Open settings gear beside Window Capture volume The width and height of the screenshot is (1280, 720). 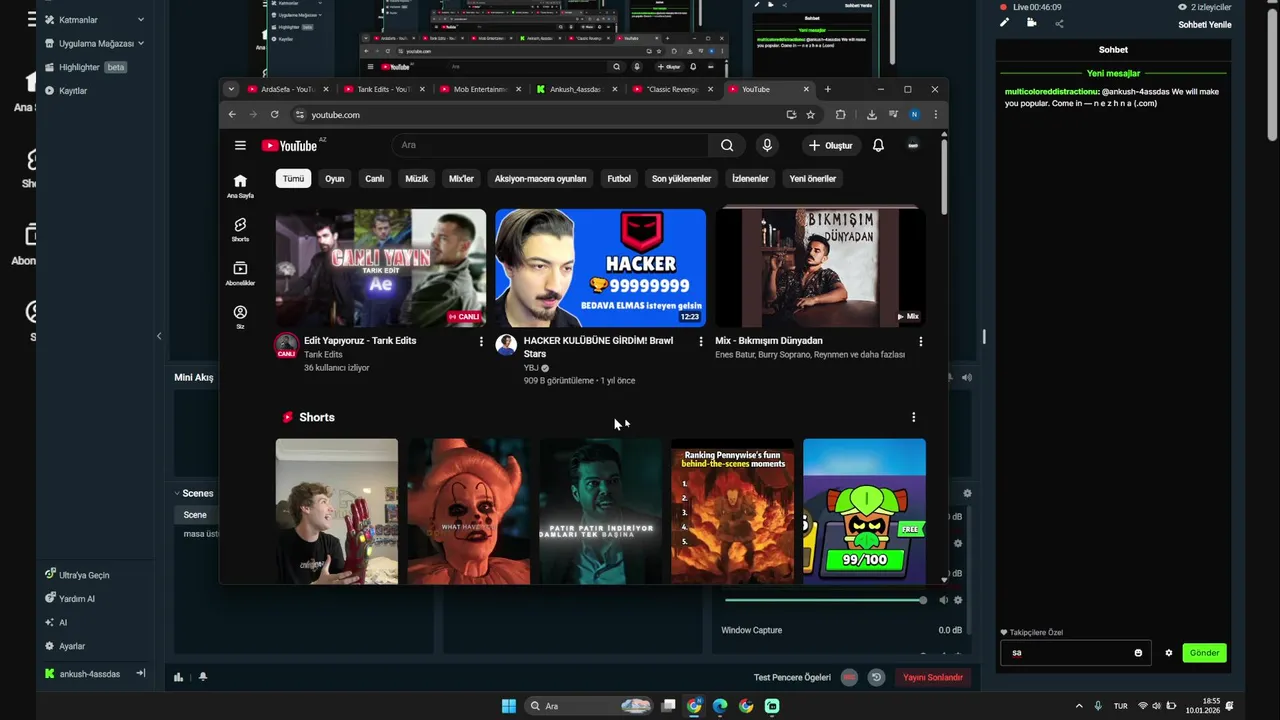click(x=958, y=600)
